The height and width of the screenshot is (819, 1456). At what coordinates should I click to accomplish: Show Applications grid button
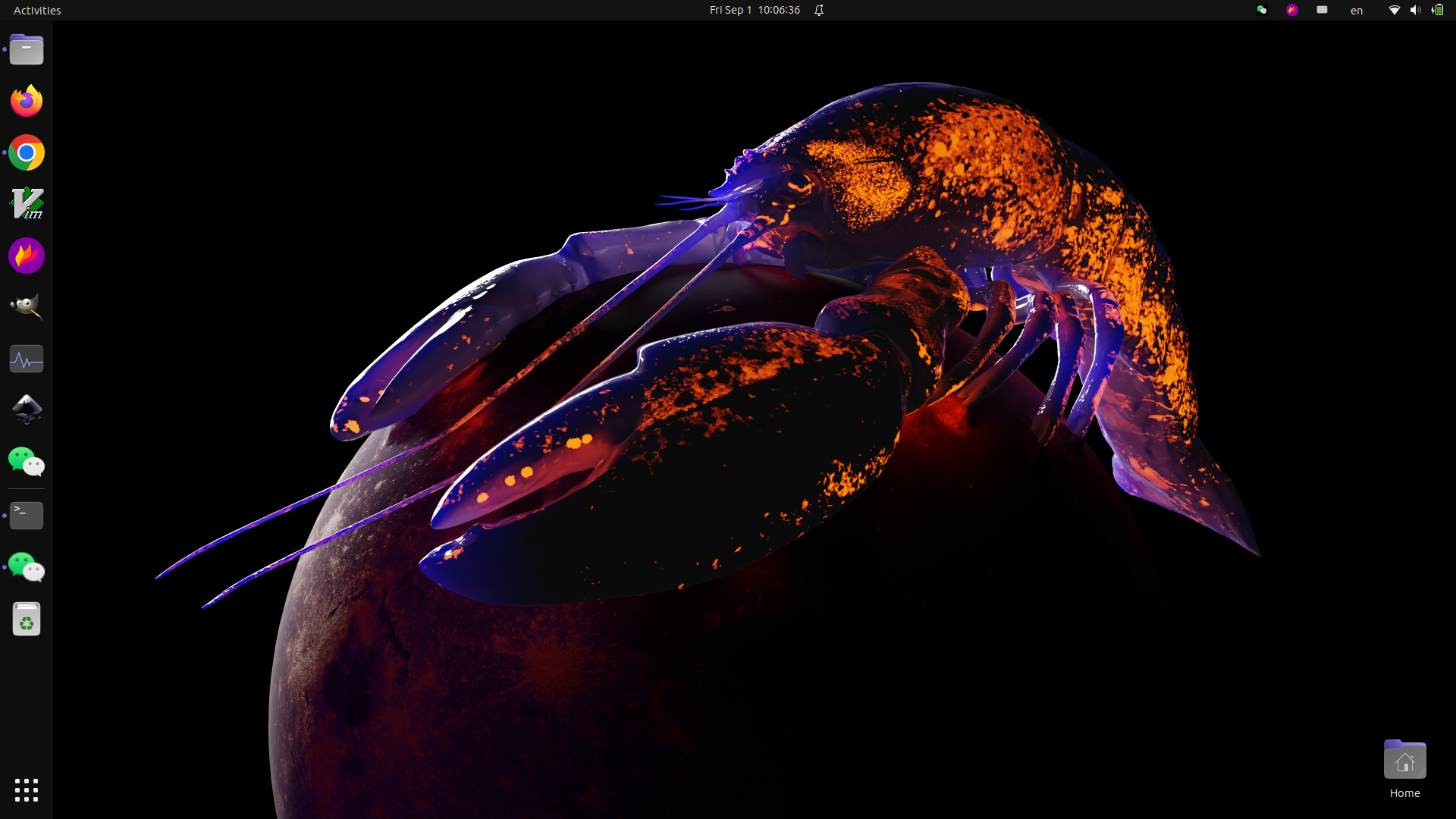(27, 790)
